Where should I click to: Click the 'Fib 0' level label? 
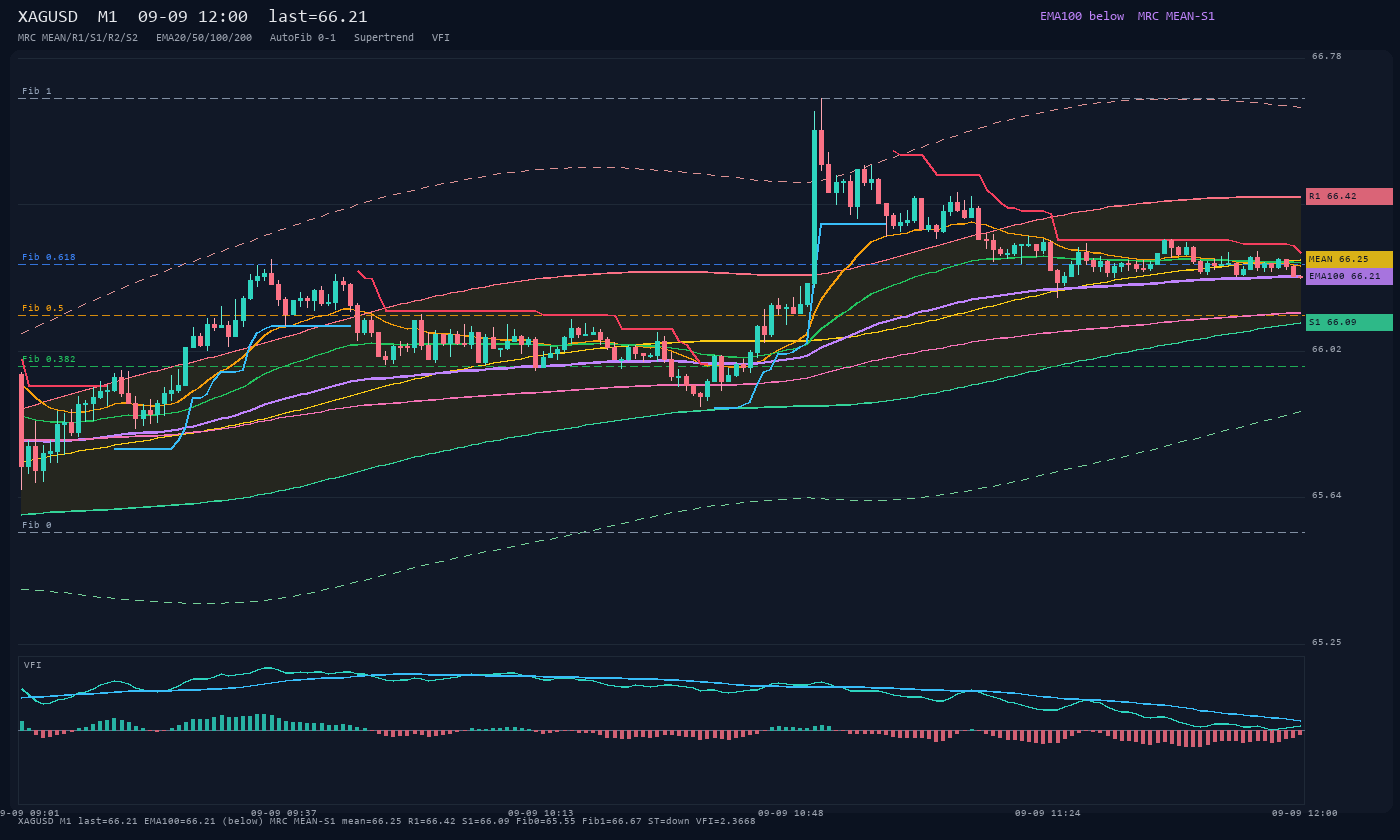pos(37,525)
